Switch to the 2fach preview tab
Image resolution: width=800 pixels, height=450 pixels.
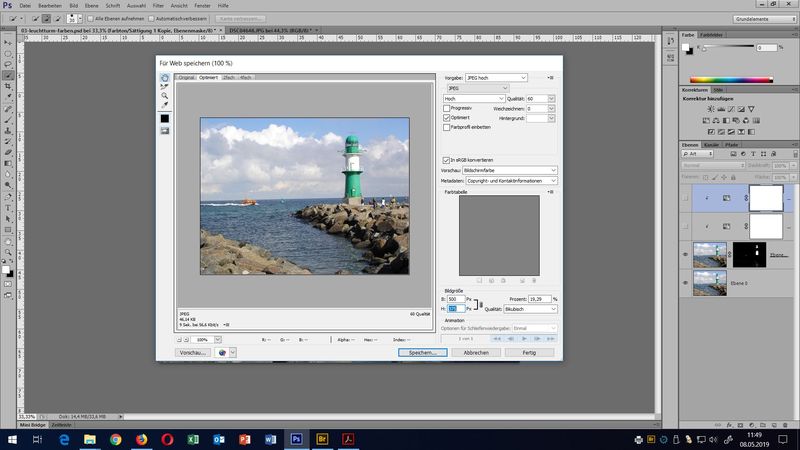point(229,77)
